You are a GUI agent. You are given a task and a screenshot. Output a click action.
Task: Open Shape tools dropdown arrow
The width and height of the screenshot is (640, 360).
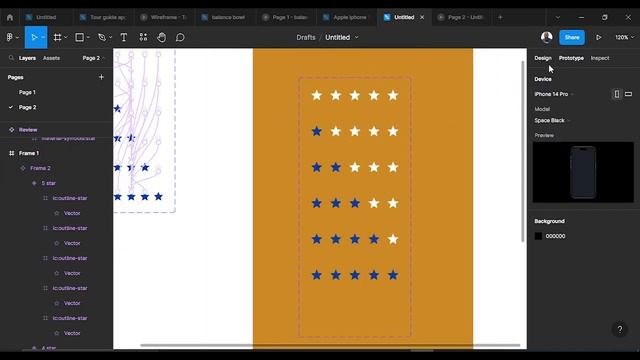pyautogui.click(x=88, y=37)
